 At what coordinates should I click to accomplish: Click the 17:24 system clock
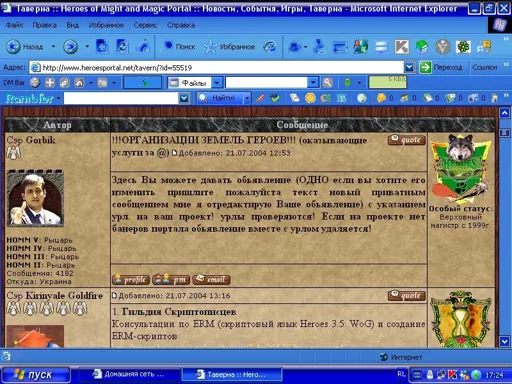(494, 375)
